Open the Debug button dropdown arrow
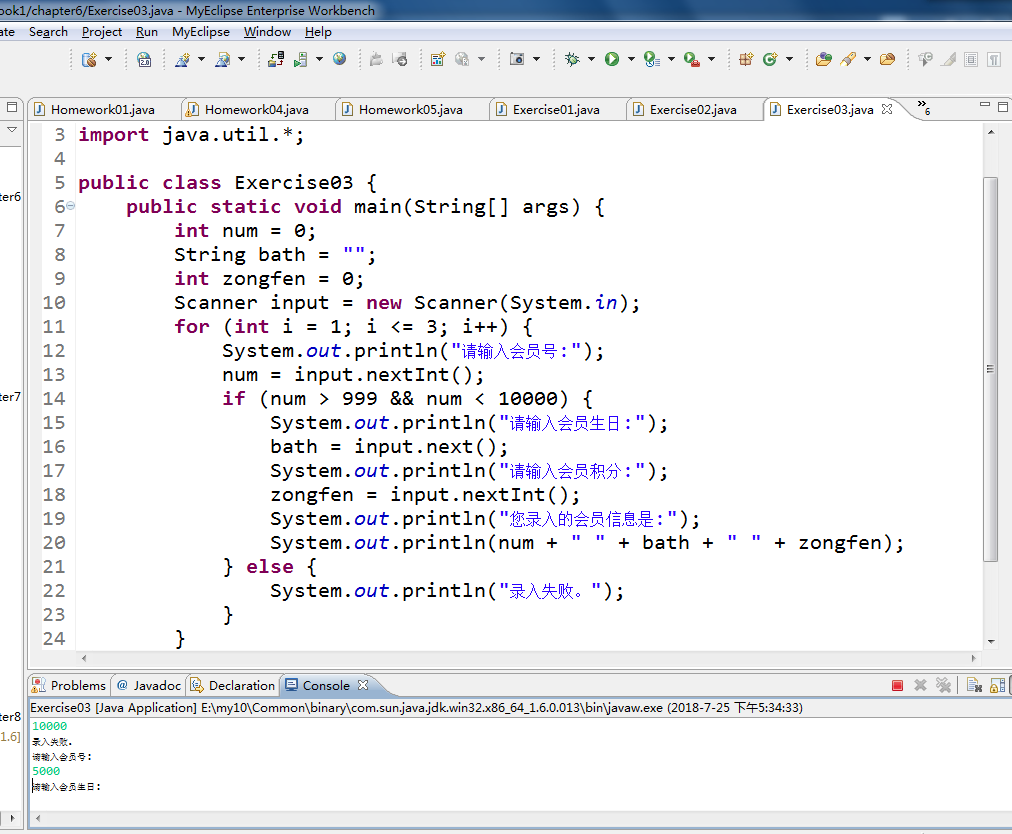1012x834 pixels. point(591,60)
